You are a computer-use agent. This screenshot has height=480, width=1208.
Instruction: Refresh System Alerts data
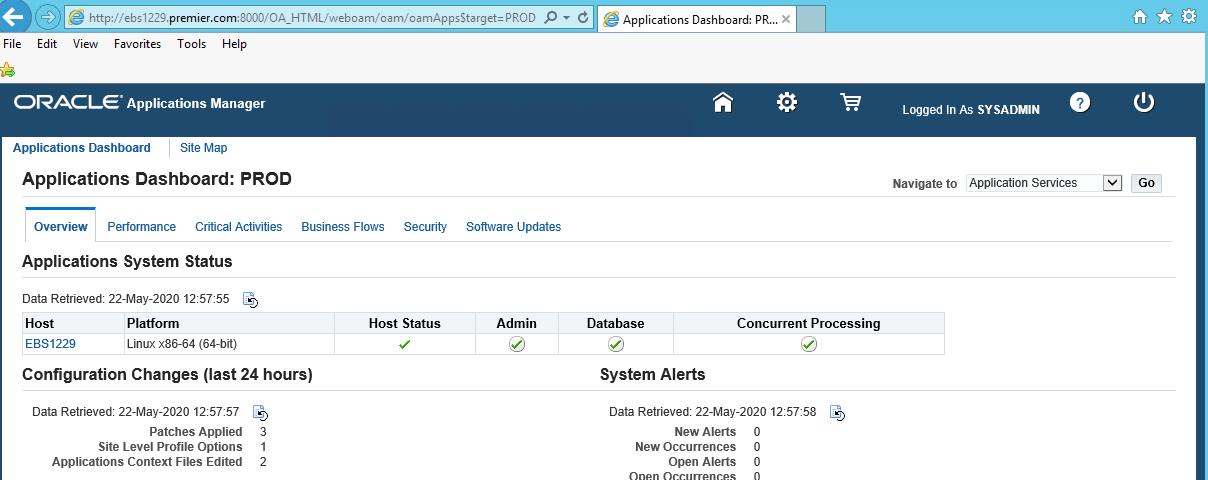[x=837, y=413]
